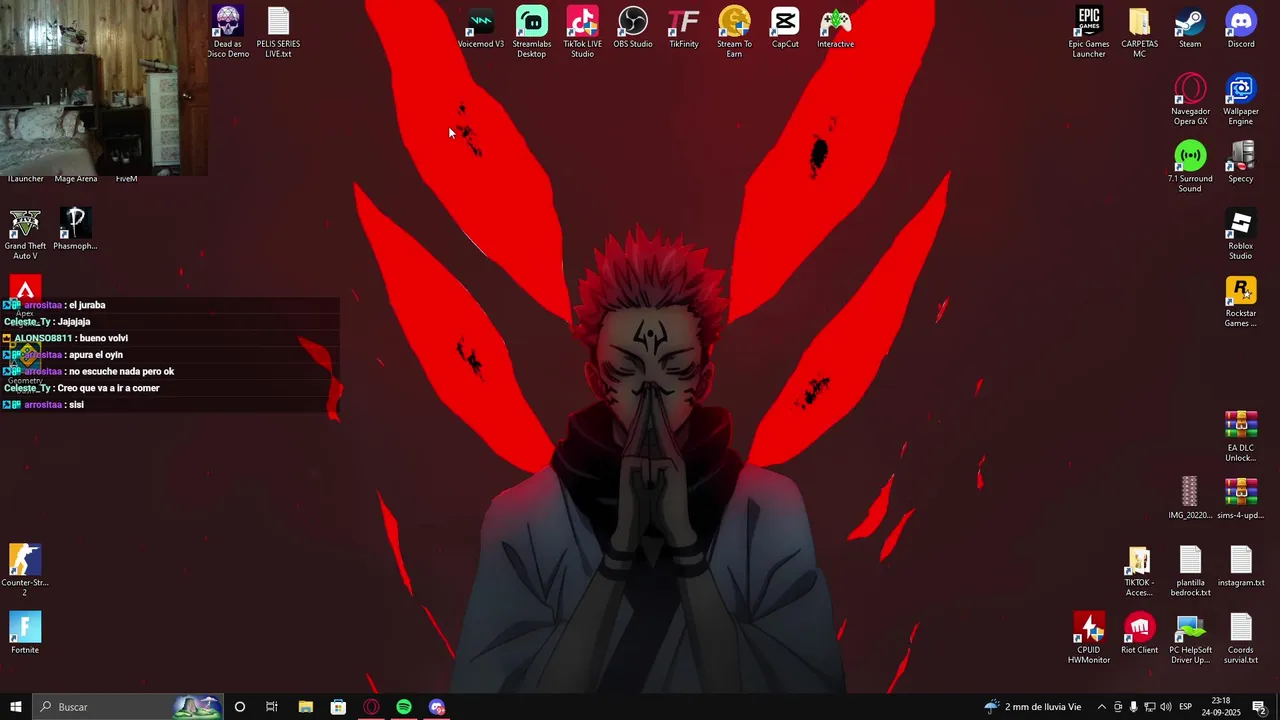Screen dimensions: 1280x720
Task: Open PC HelpSoft Driver Updater
Action: [1190, 638]
